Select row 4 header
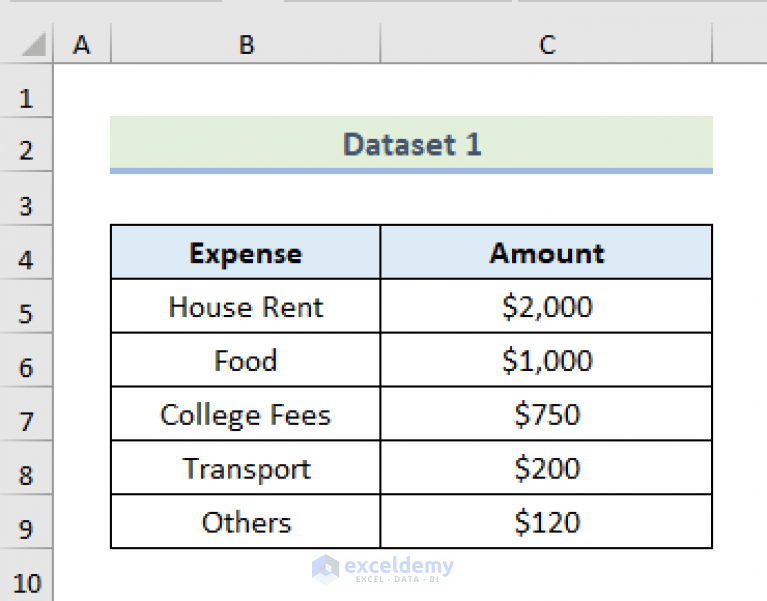This screenshot has height=601, width=767. pyautogui.click(x=26, y=252)
